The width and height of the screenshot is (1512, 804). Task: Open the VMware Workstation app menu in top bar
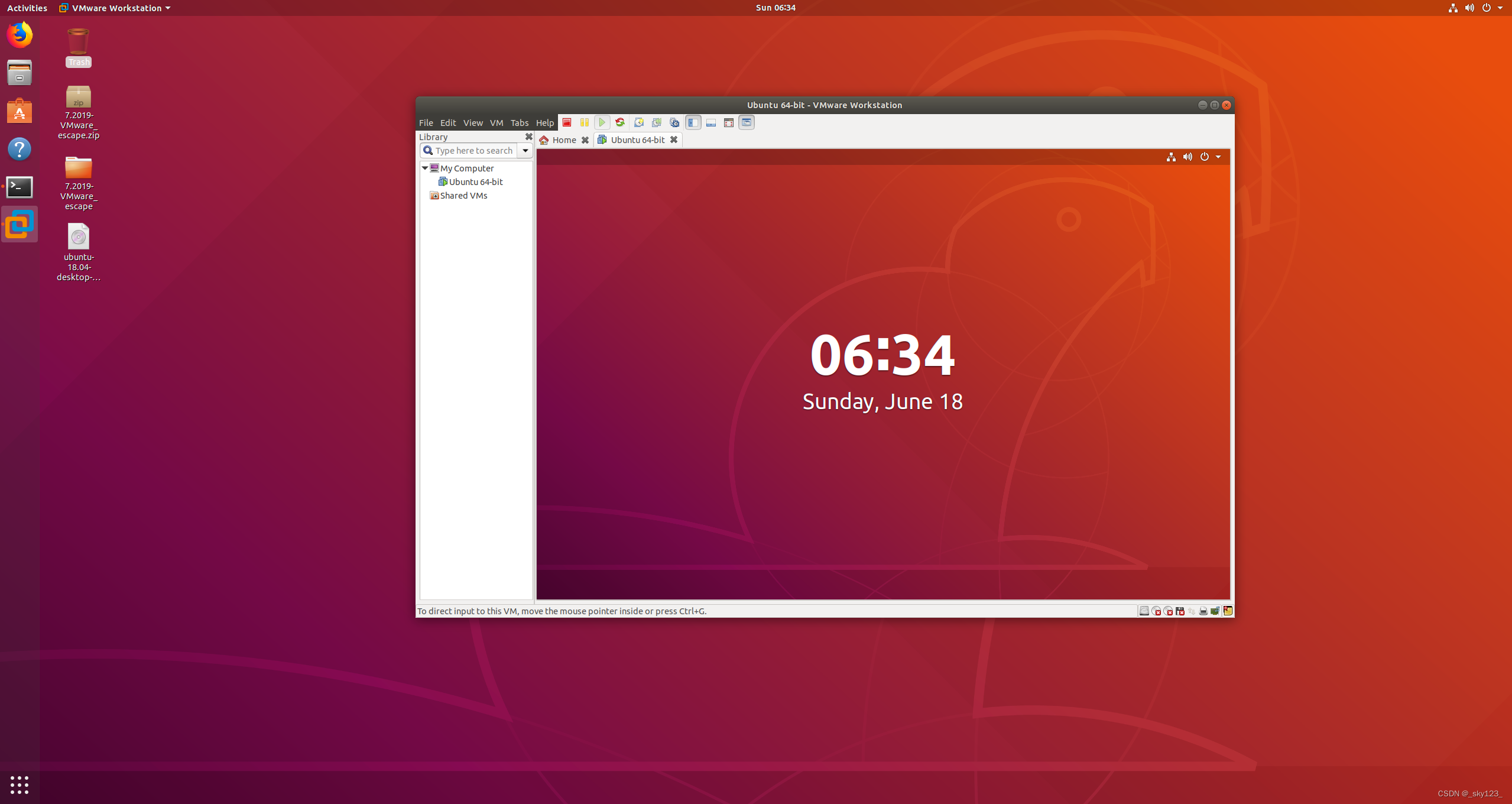tap(115, 8)
